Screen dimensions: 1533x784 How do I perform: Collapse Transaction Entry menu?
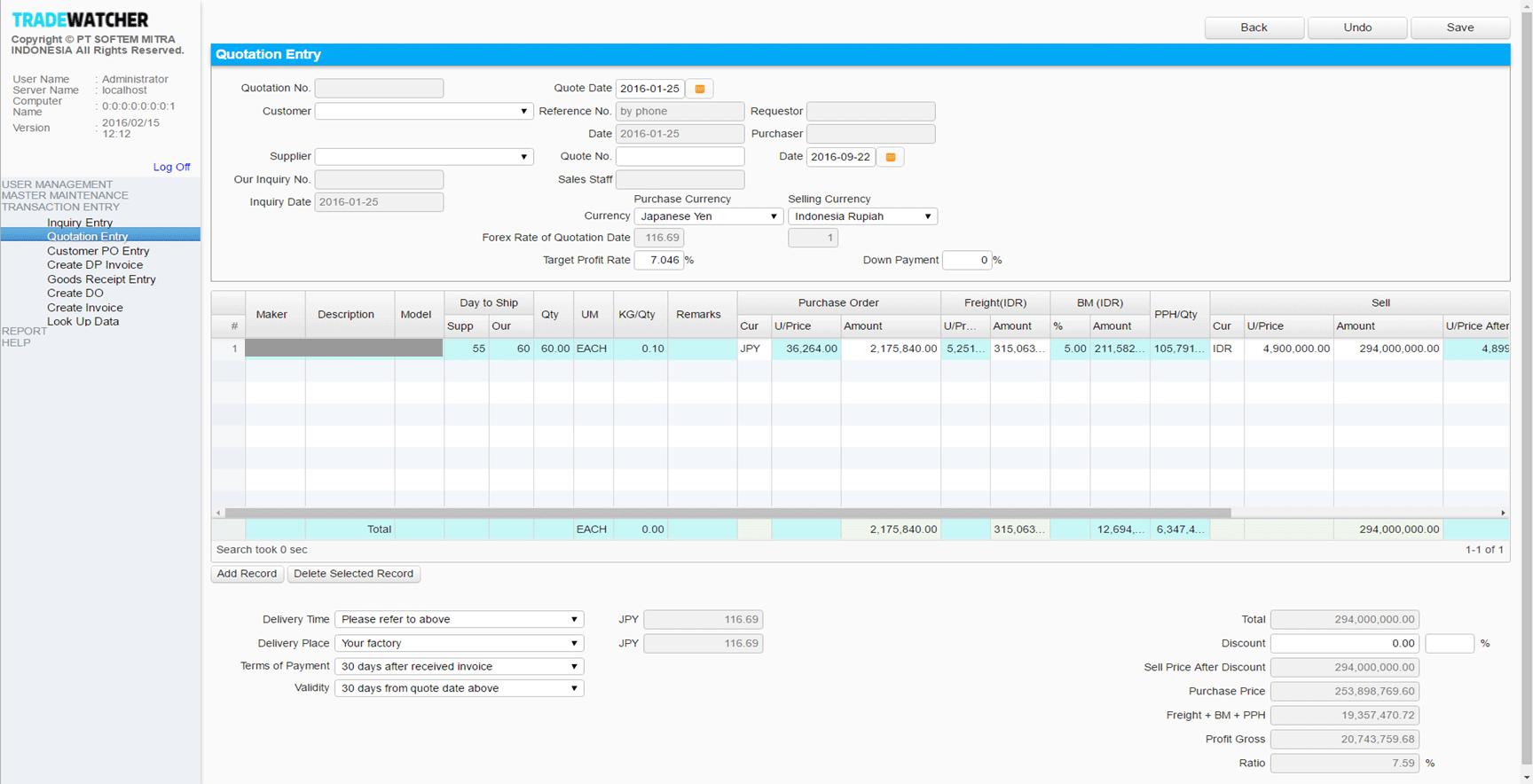coord(60,207)
